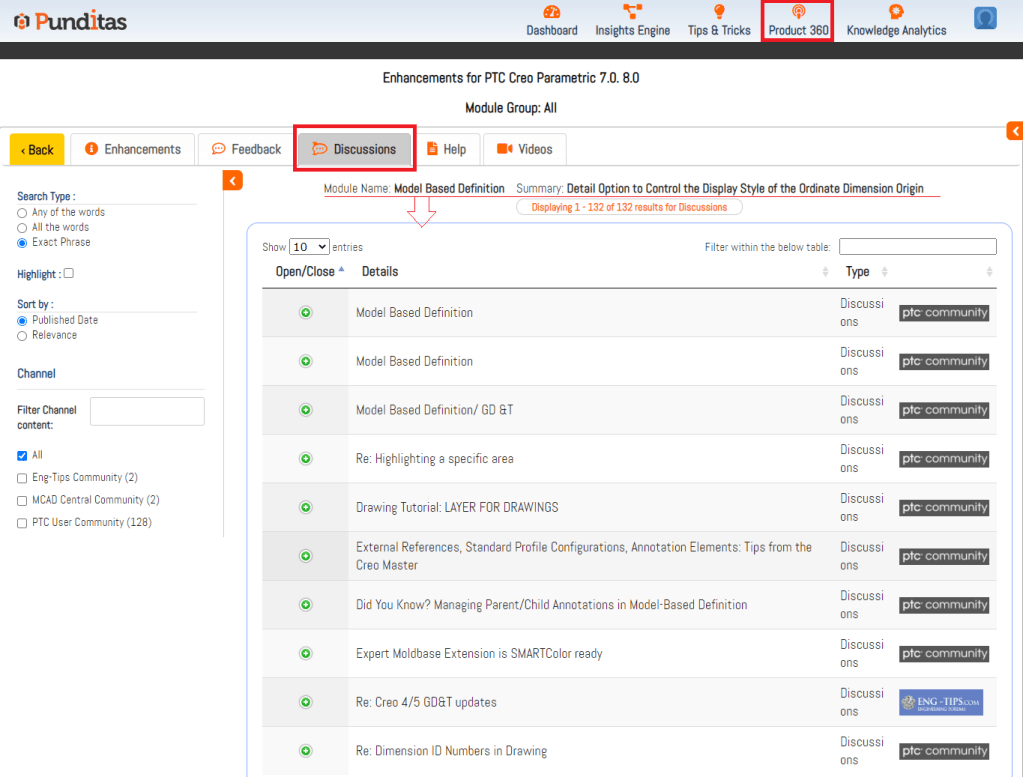The image size is (1023, 777).
Task: Click the 'Filter within the below table' field
Action: pos(917,247)
